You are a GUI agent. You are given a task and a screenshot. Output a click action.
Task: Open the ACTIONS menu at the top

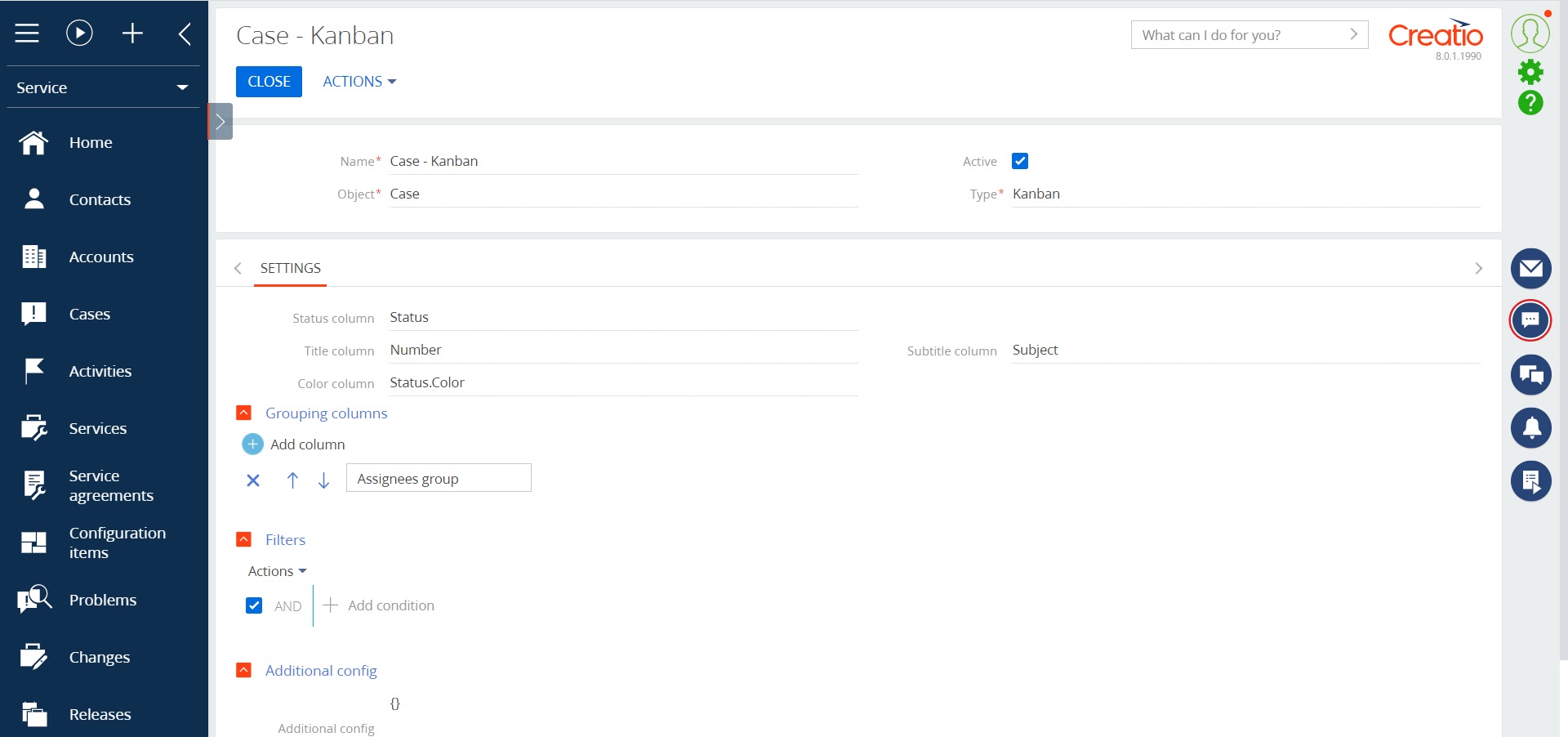click(x=359, y=81)
